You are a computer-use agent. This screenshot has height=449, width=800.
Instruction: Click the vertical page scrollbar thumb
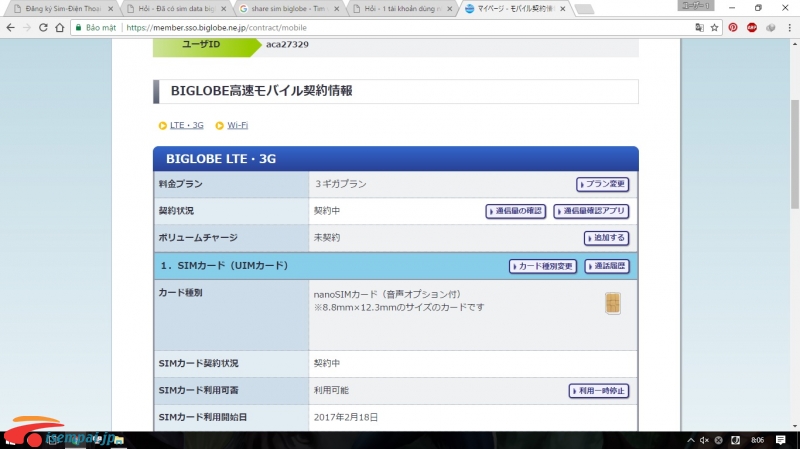(x=795, y=154)
